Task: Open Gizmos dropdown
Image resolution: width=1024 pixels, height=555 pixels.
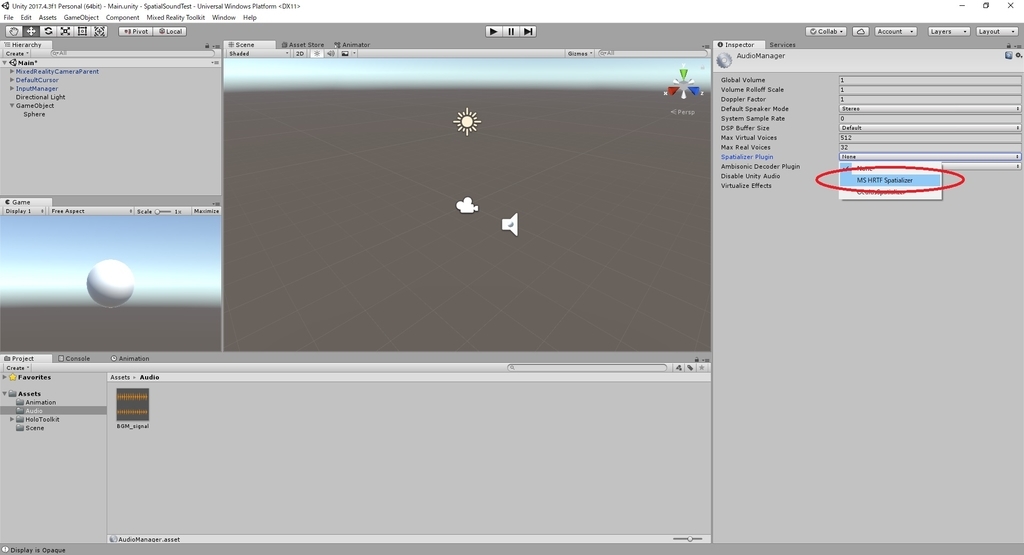Action: pyautogui.click(x=580, y=54)
